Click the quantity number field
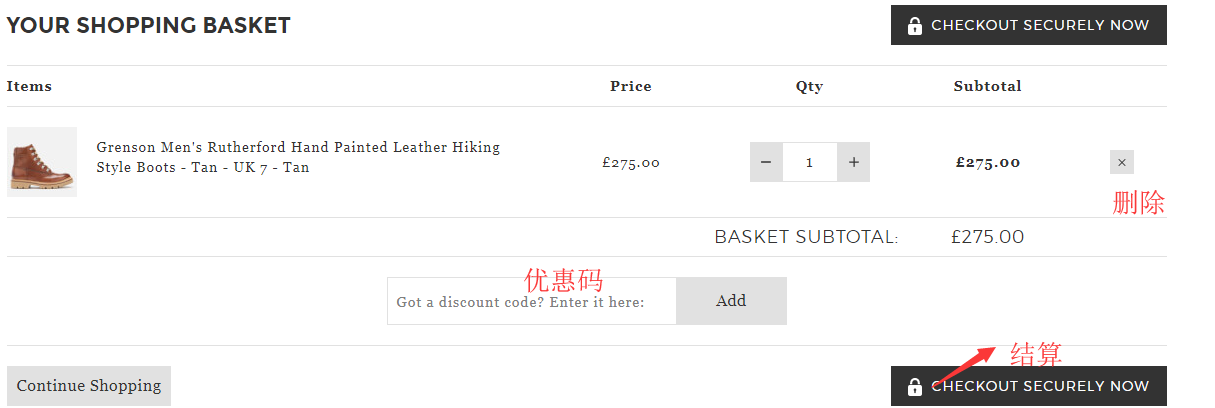Image resolution: width=1215 pixels, height=408 pixels. [809, 162]
